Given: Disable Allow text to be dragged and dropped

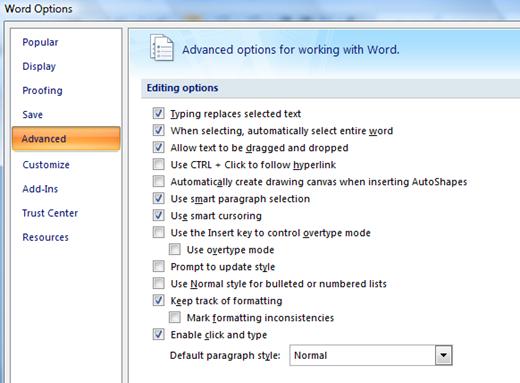Looking at the screenshot, I should (158, 147).
